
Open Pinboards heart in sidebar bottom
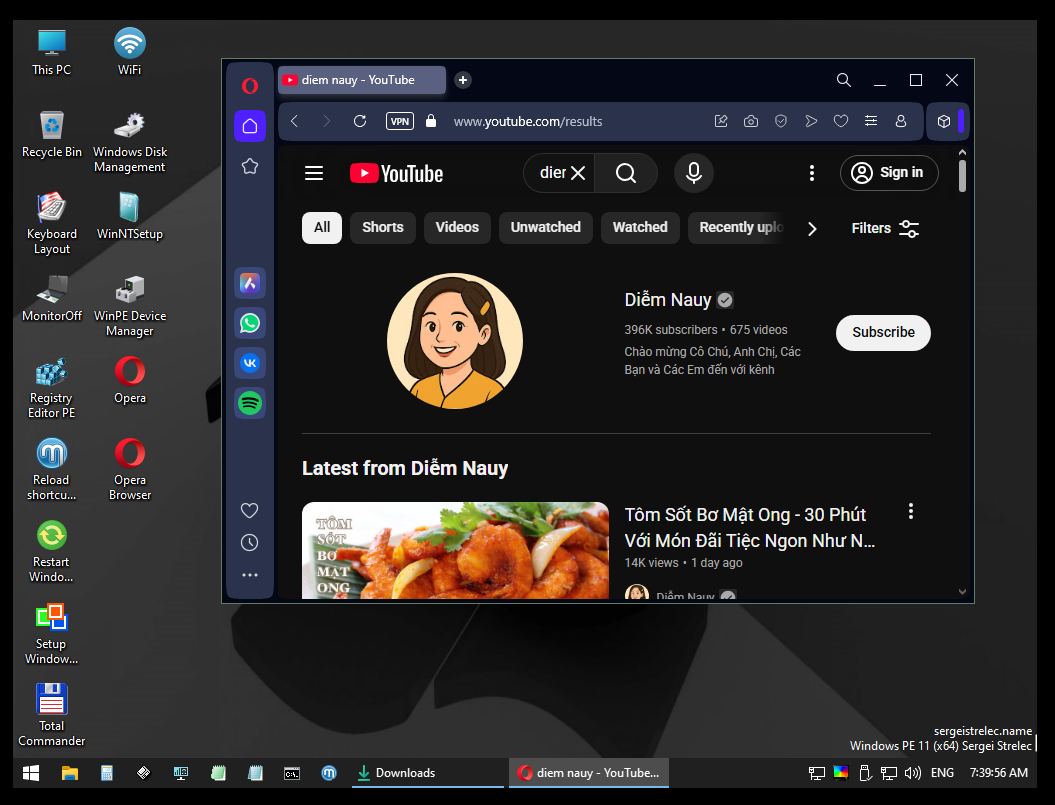point(250,511)
